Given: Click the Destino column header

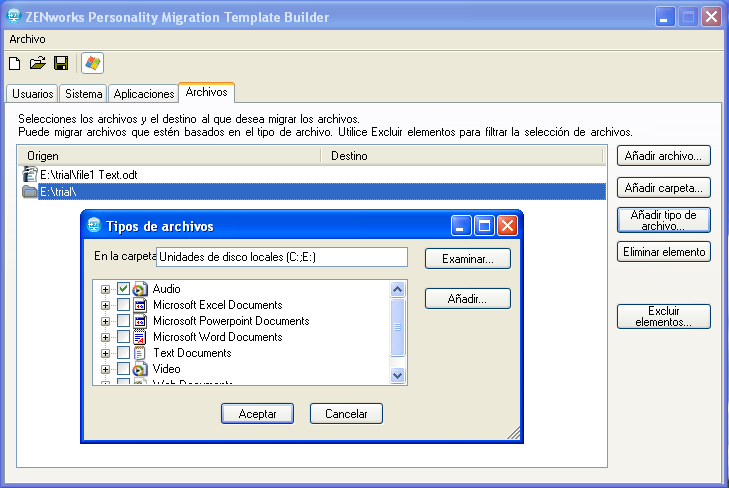Looking at the screenshot, I should coord(463,156).
